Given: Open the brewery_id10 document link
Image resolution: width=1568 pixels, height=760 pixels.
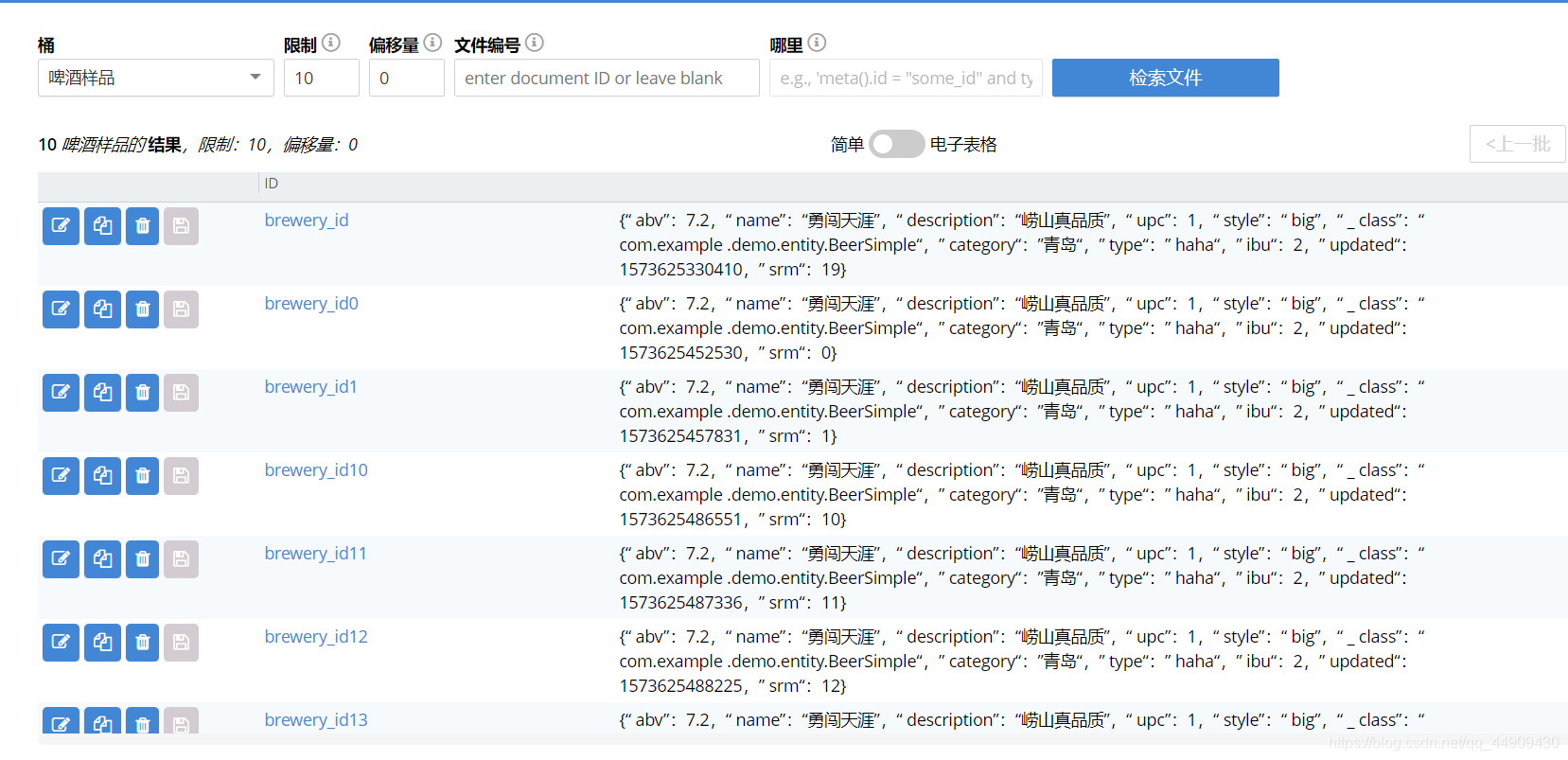Looking at the screenshot, I should 316,469.
